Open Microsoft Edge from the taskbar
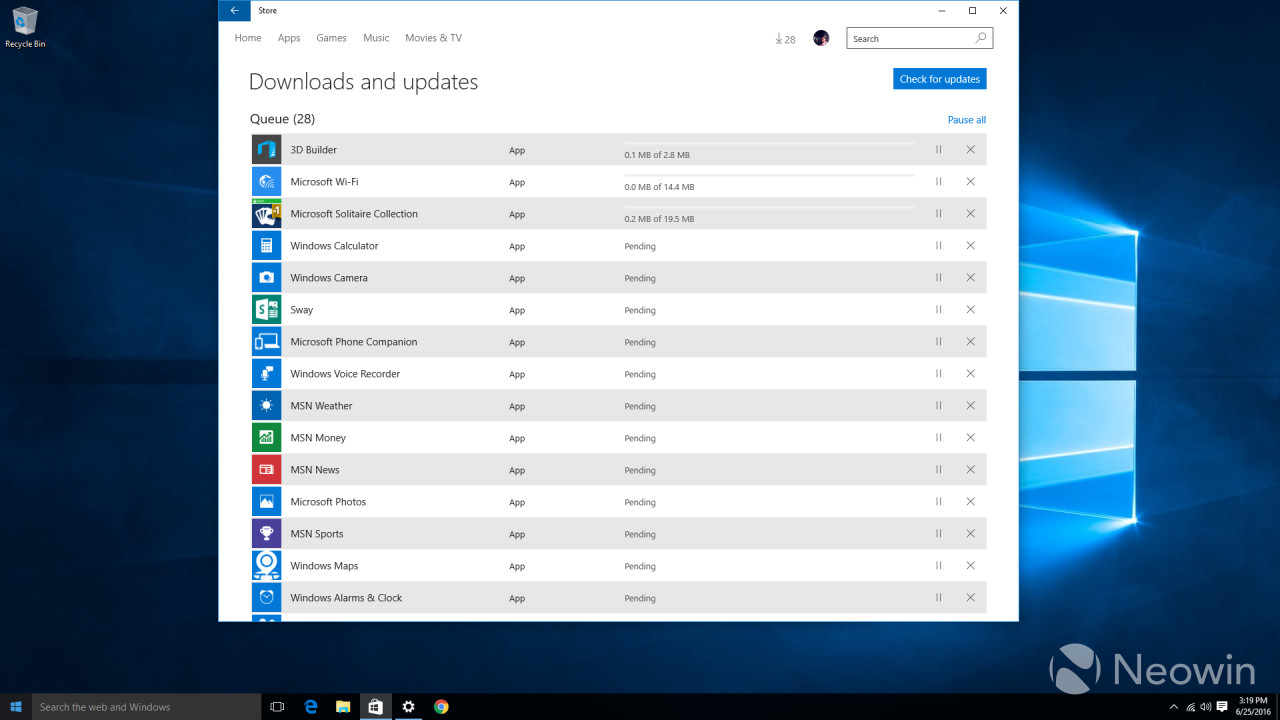 coord(311,707)
